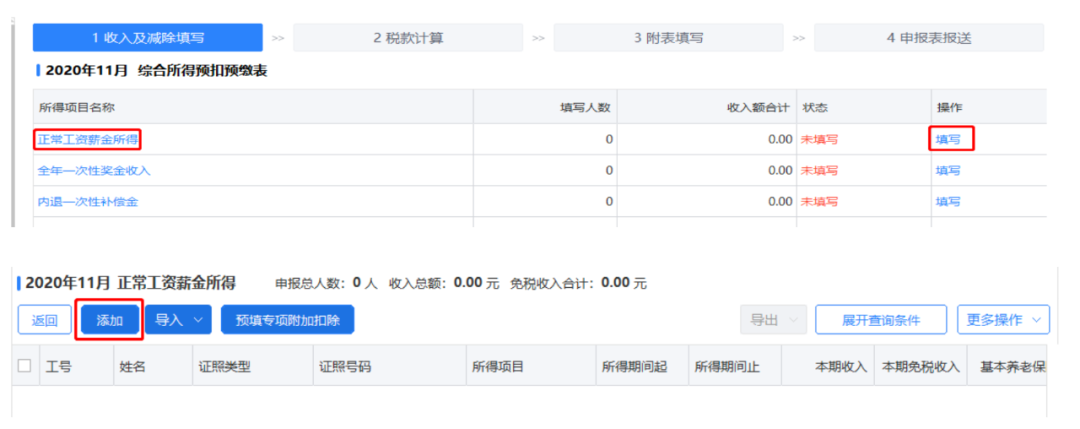Expand the 更多操作 dropdown
The width and height of the screenshot is (1080, 429).
1004,320
